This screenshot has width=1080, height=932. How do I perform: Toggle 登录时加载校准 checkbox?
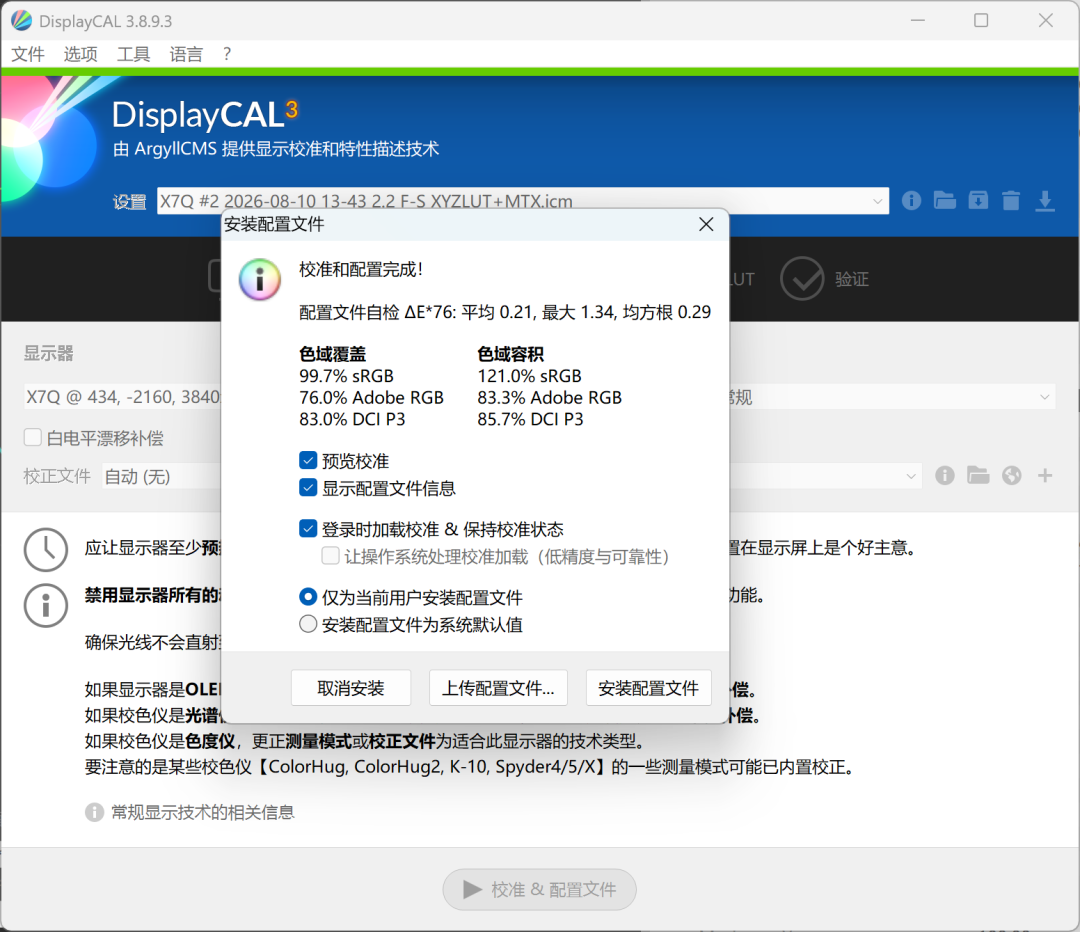pyautogui.click(x=308, y=529)
